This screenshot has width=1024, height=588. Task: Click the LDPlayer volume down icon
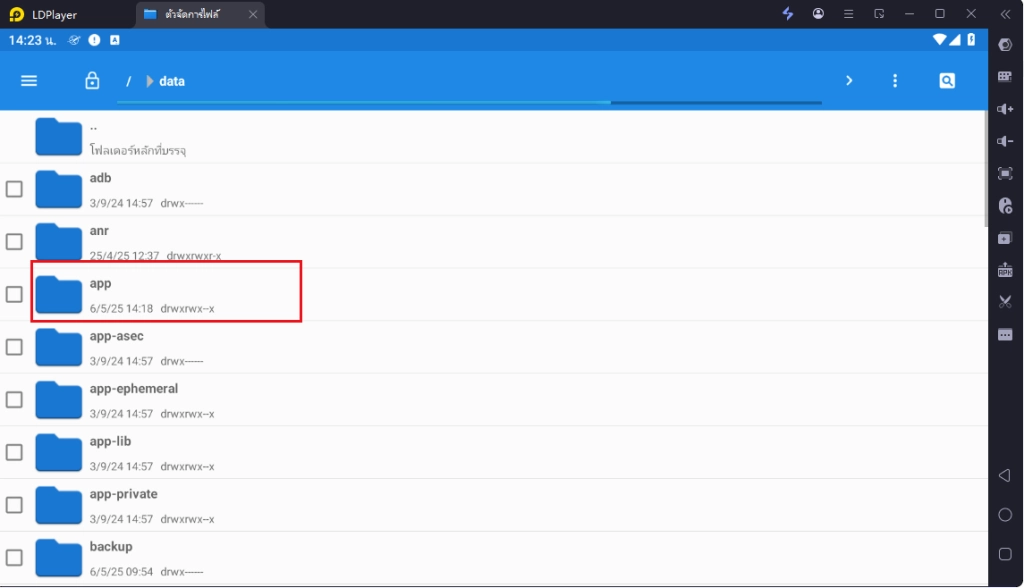click(1005, 141)
